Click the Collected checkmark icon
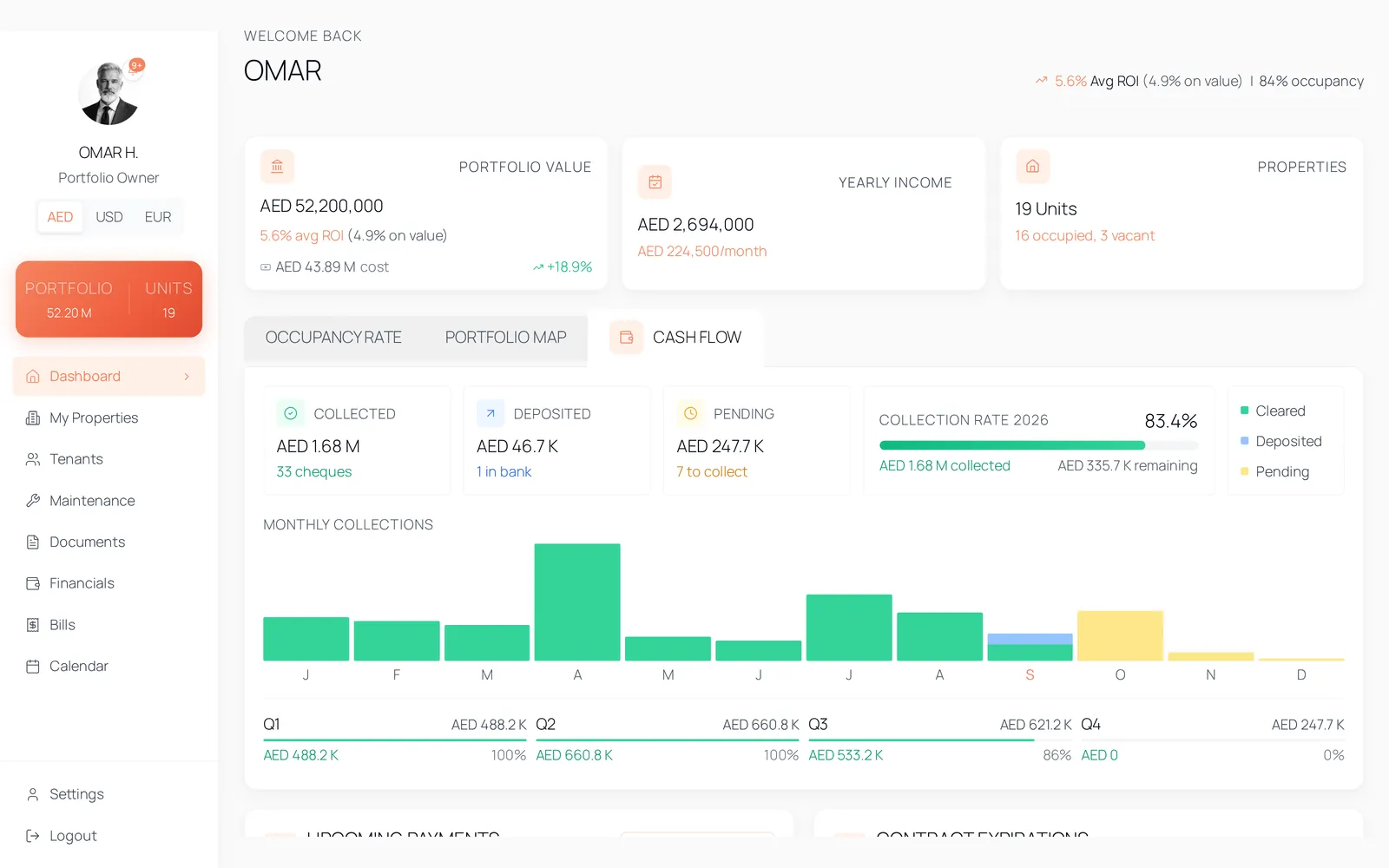Viewport: 1389px width, 868px height. pos(291,414)
